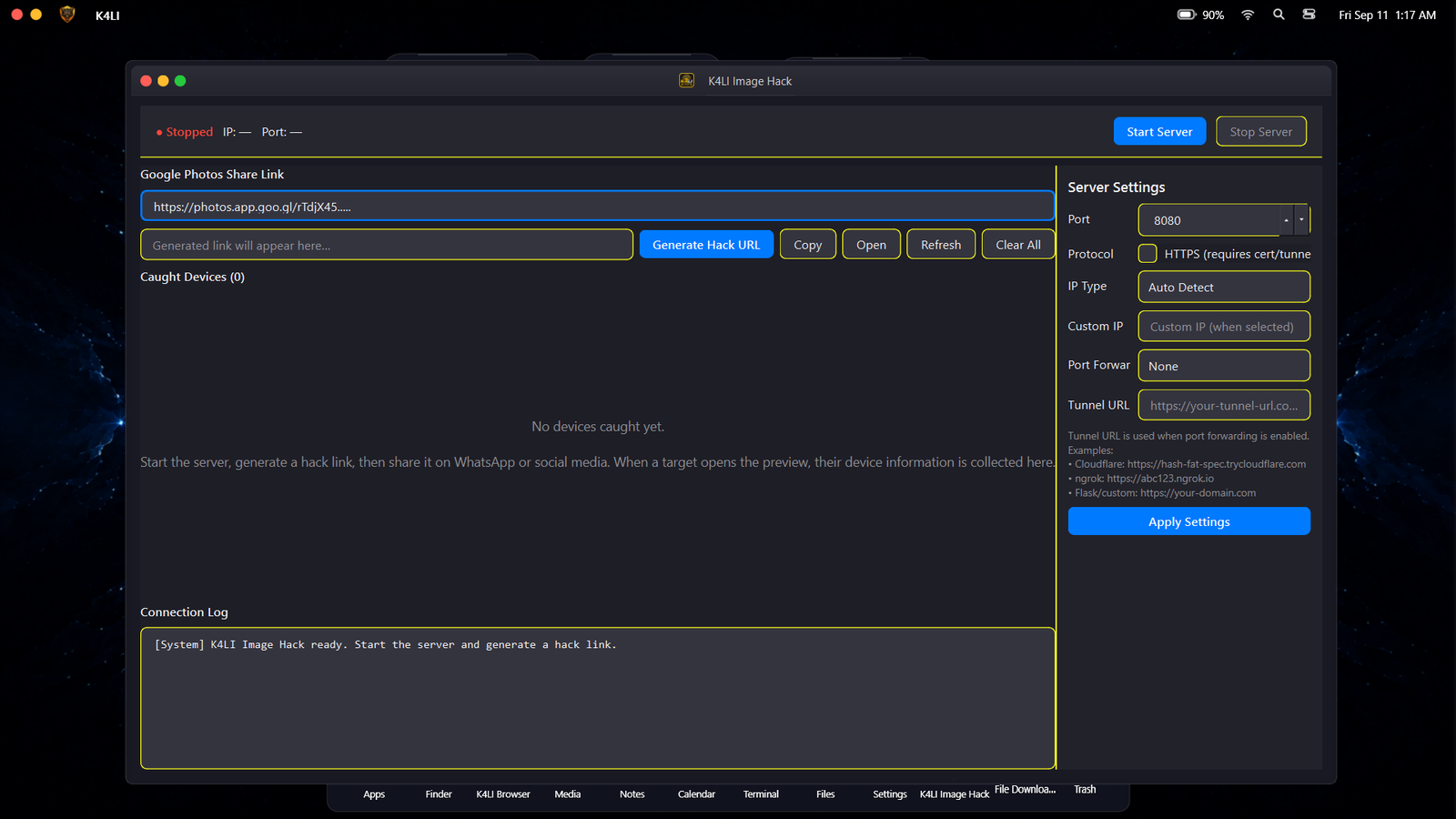The width and height of the screenshot is (1456, 819).
Task: Open the control center icon
Action: click(x=1309, y=15)
